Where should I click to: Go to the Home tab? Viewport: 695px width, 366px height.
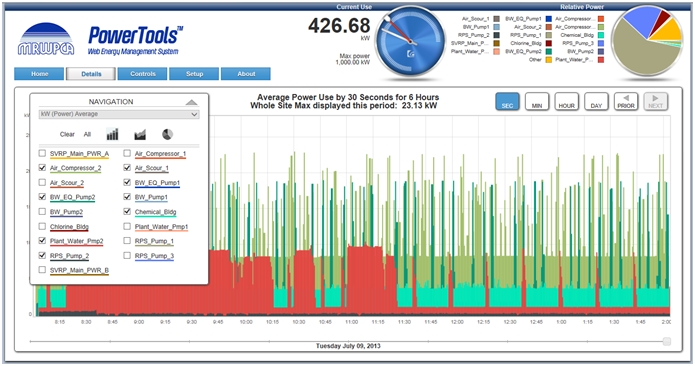point(39,74)
